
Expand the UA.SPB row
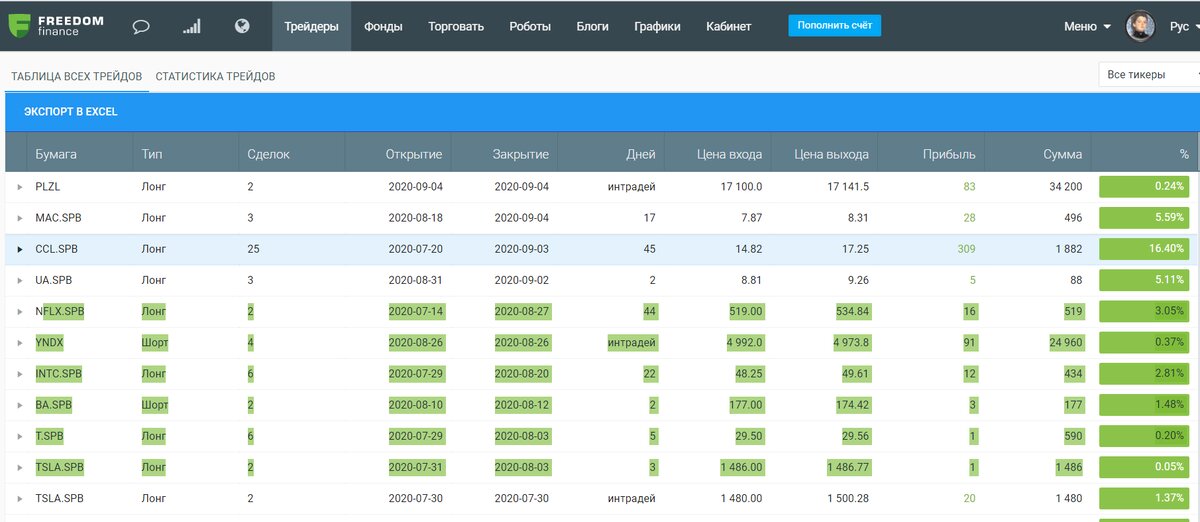pos(20,280)
